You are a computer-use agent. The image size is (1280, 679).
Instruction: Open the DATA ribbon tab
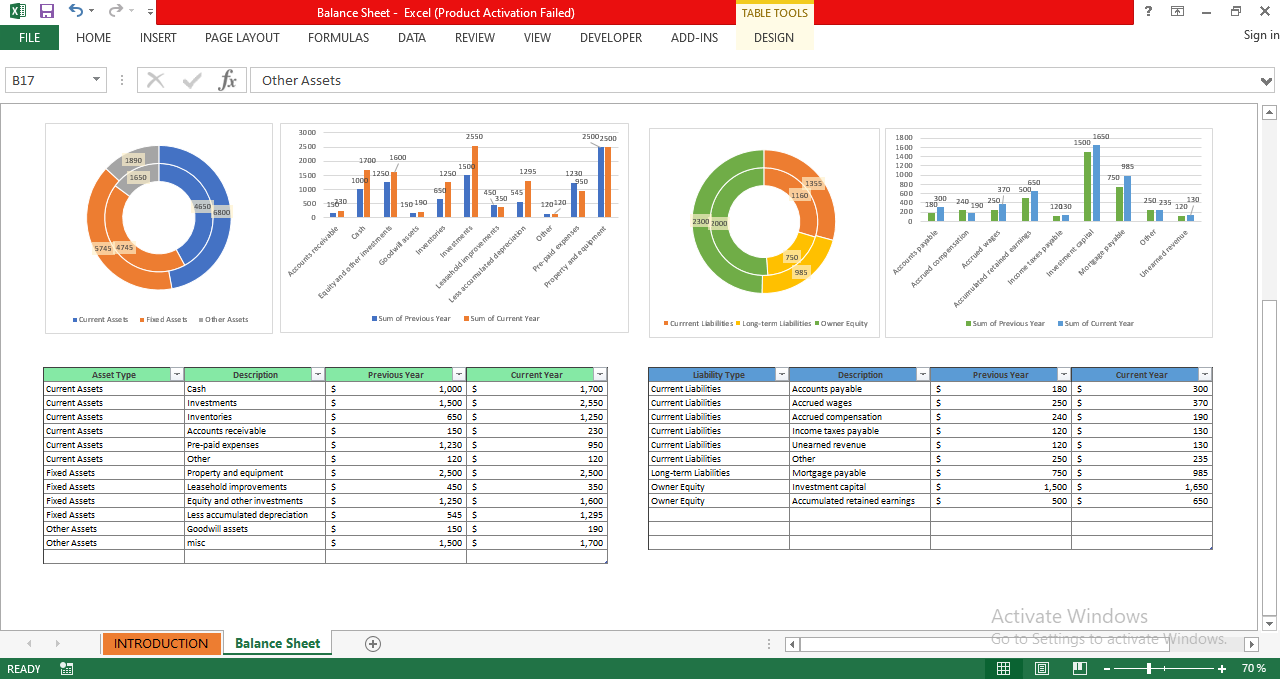click(412, 38)
